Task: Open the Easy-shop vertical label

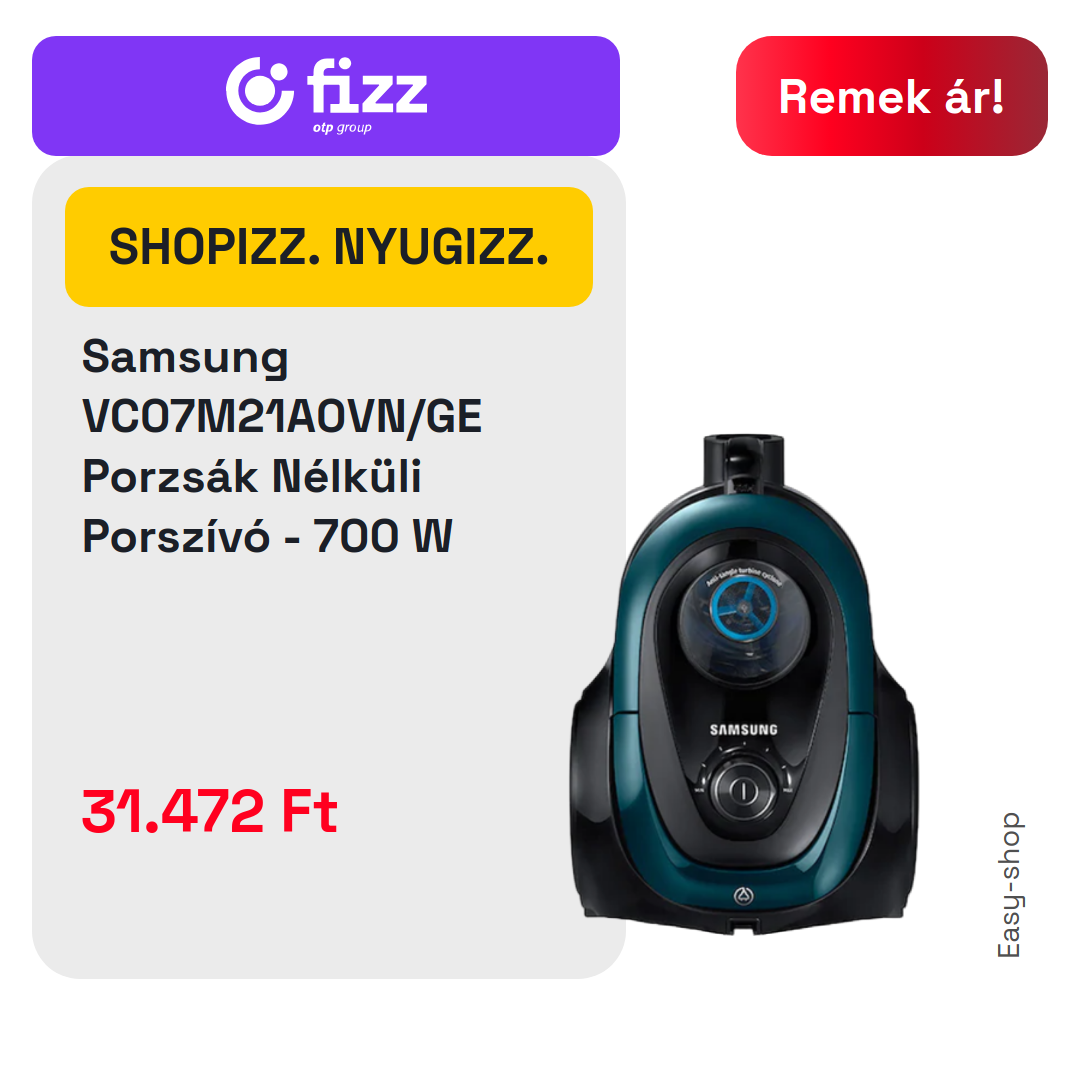Action: point(1009,884)
